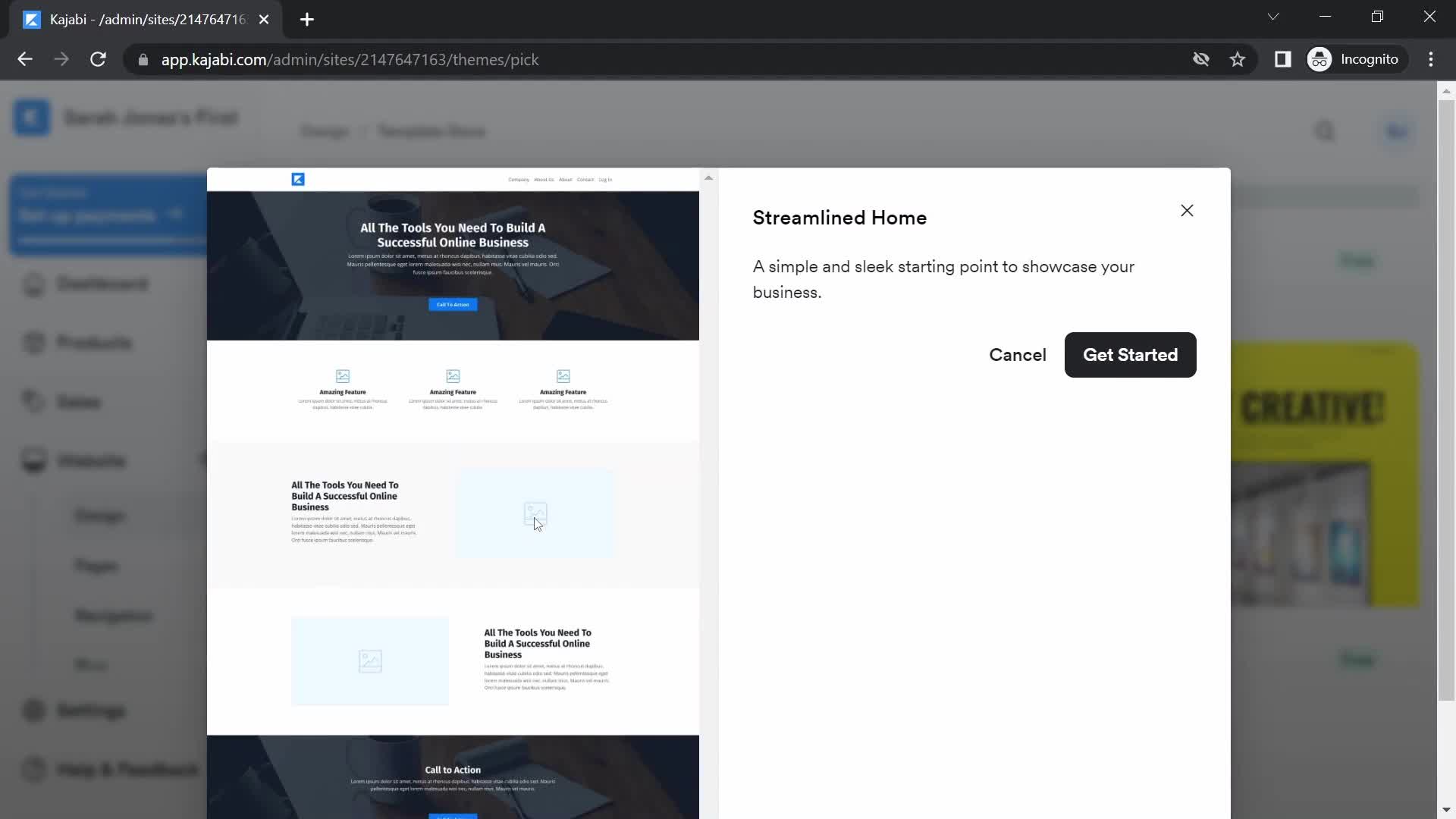Close the template preview modal with X
This screenshot has width=1456, height=819.
coord(1187,211)
